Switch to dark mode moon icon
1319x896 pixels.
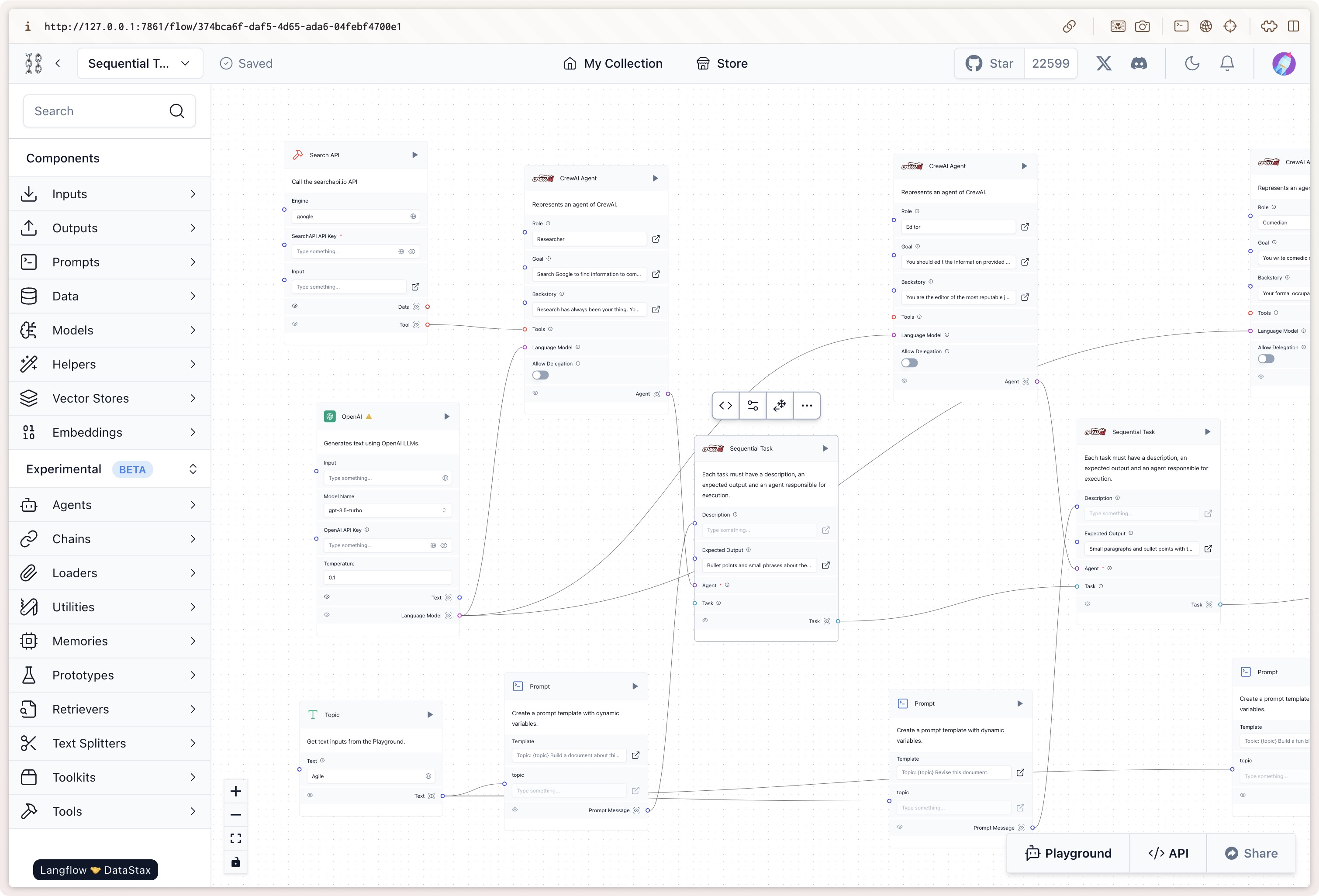coord(1192,63)
